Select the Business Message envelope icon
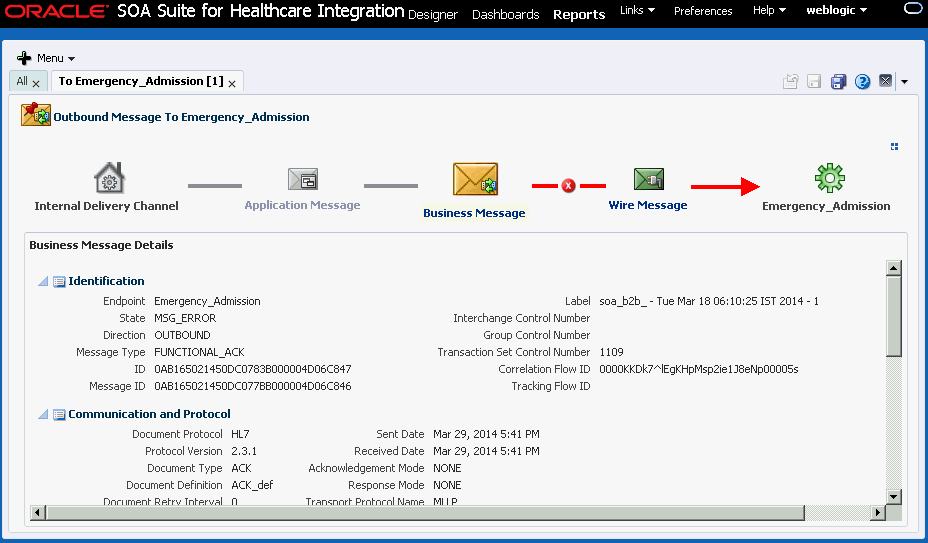Viewport: 928px width, 543px height. (x=475, y=179)
